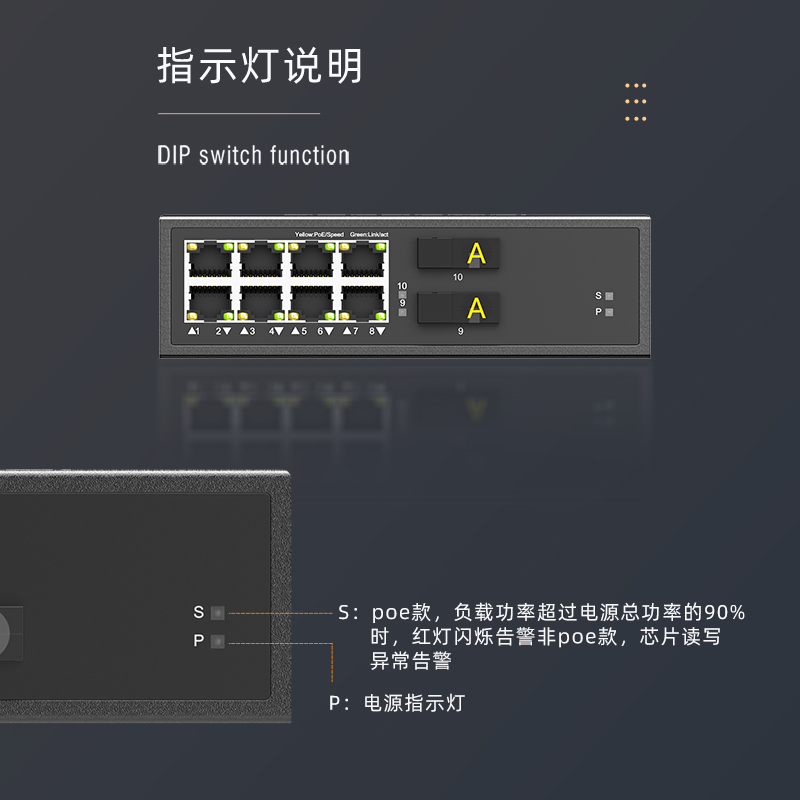Click the 指示灯说明 heading
The image size is (800, 800).
(x=260, y=65)
